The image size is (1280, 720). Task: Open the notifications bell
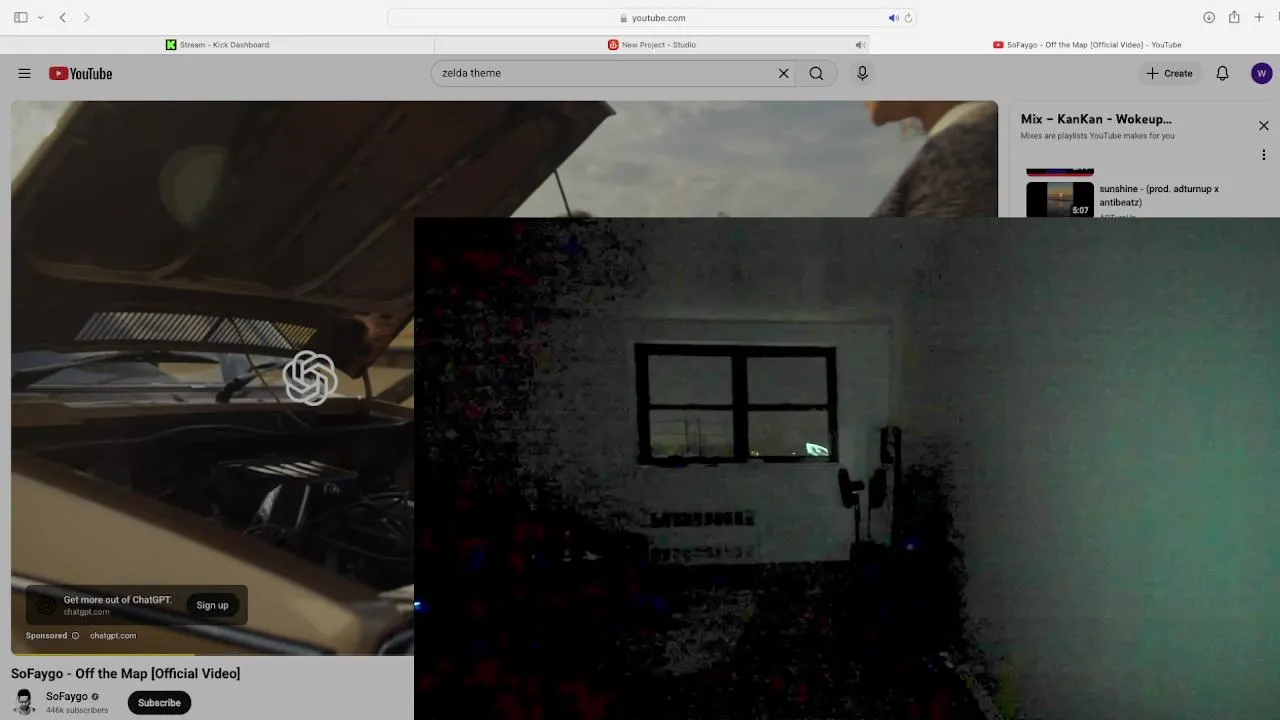1222,73
